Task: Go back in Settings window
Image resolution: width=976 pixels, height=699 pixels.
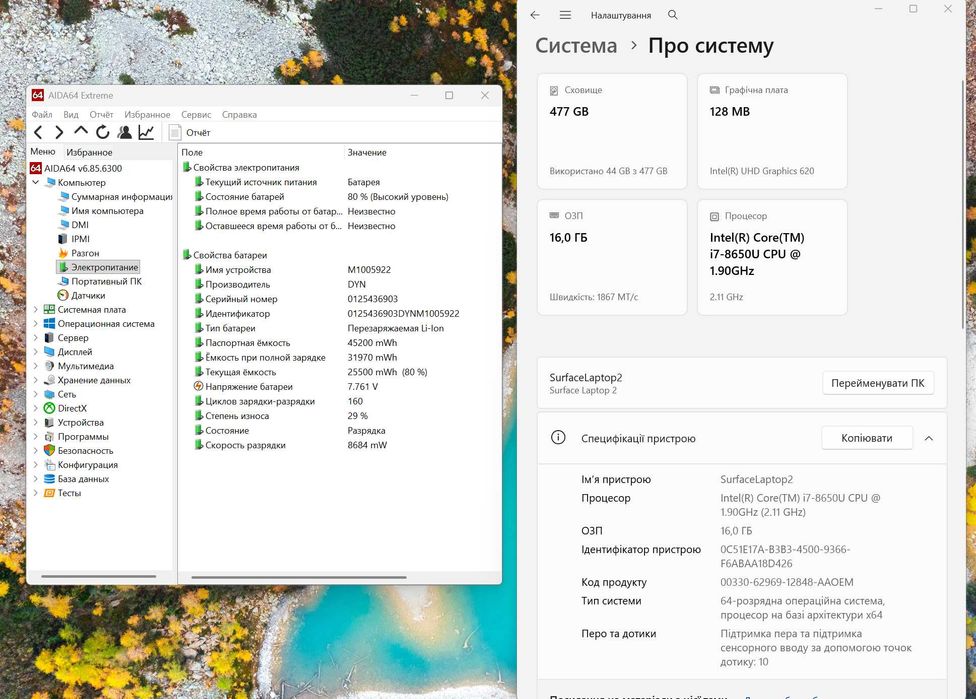Action: pyautogui.click(x=535, y=15)
